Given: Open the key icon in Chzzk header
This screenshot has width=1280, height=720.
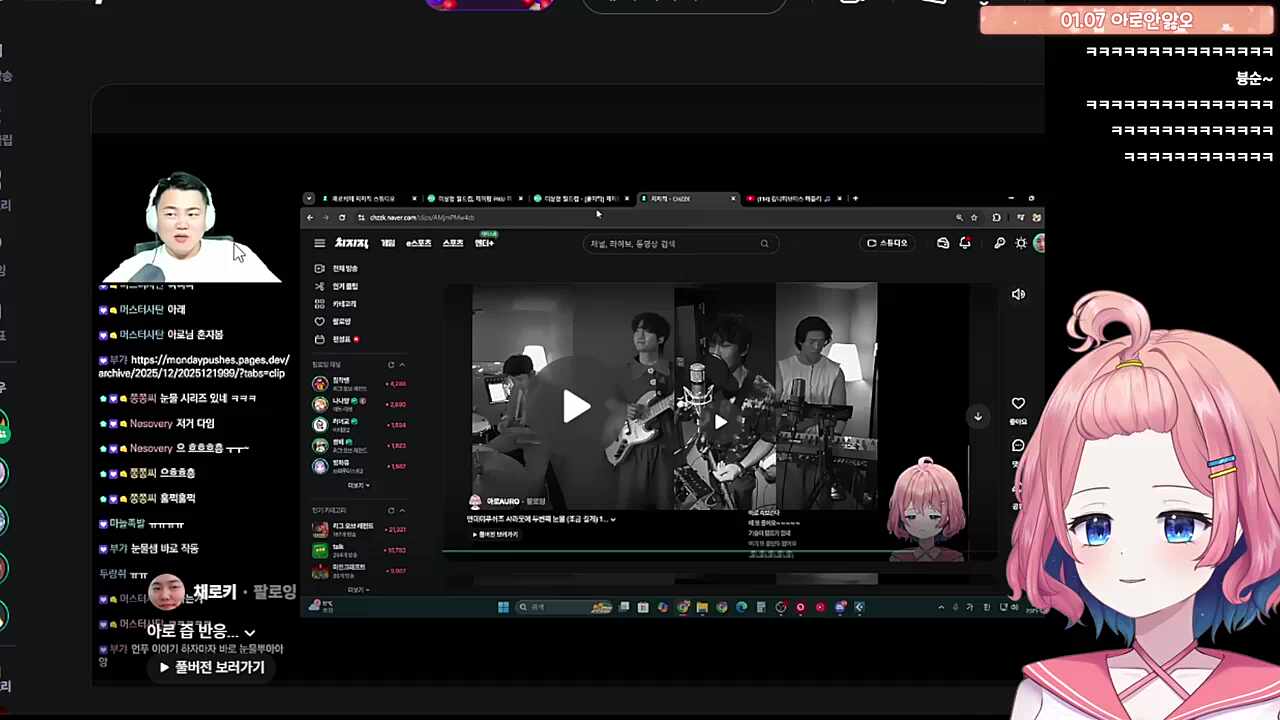Looking at the screenshot, I should click(x=999, y=243).
